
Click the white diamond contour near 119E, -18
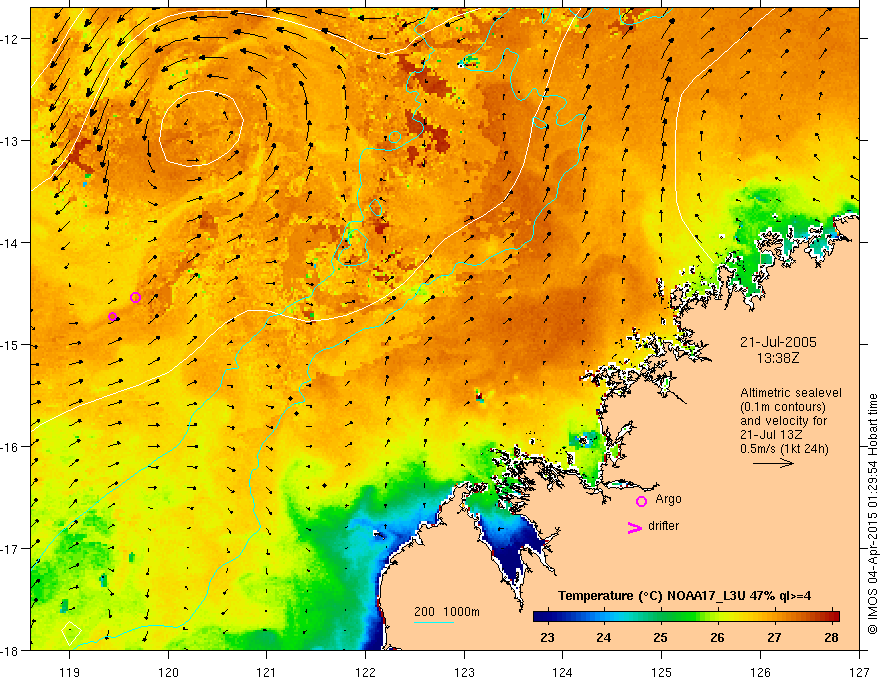tap(71, 633)
